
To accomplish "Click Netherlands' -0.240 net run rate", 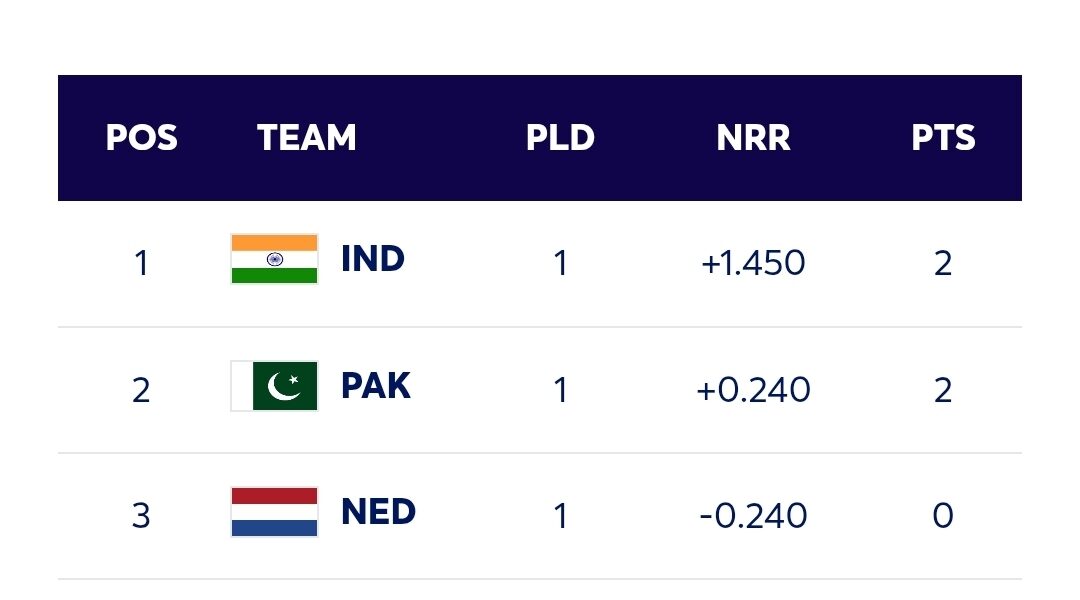I will [x=753, y=516].
